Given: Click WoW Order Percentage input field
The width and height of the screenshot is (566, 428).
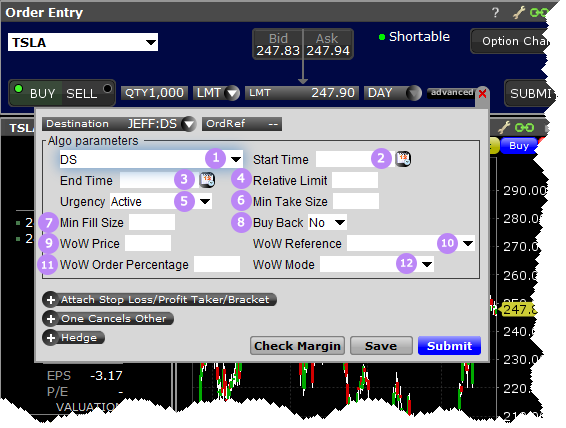Looking at the screenshot, I should coord(217,264).
